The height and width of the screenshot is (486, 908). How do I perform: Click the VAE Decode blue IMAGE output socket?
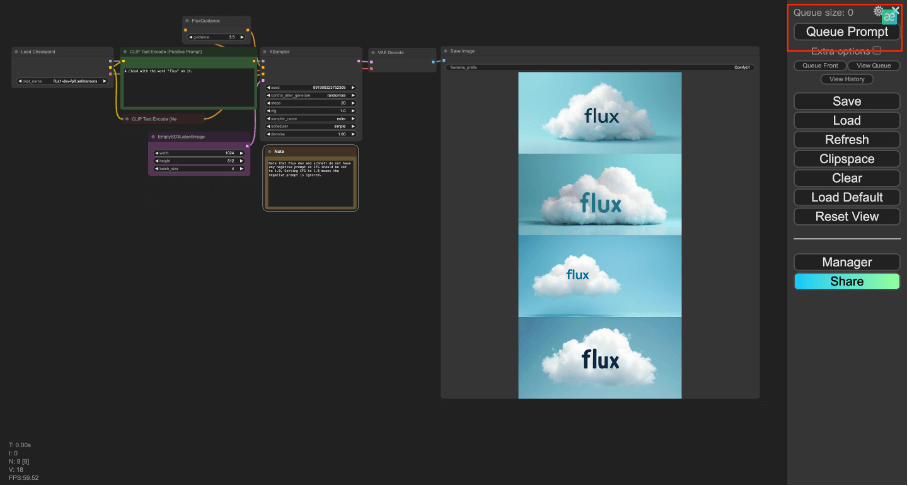(433, 61)
